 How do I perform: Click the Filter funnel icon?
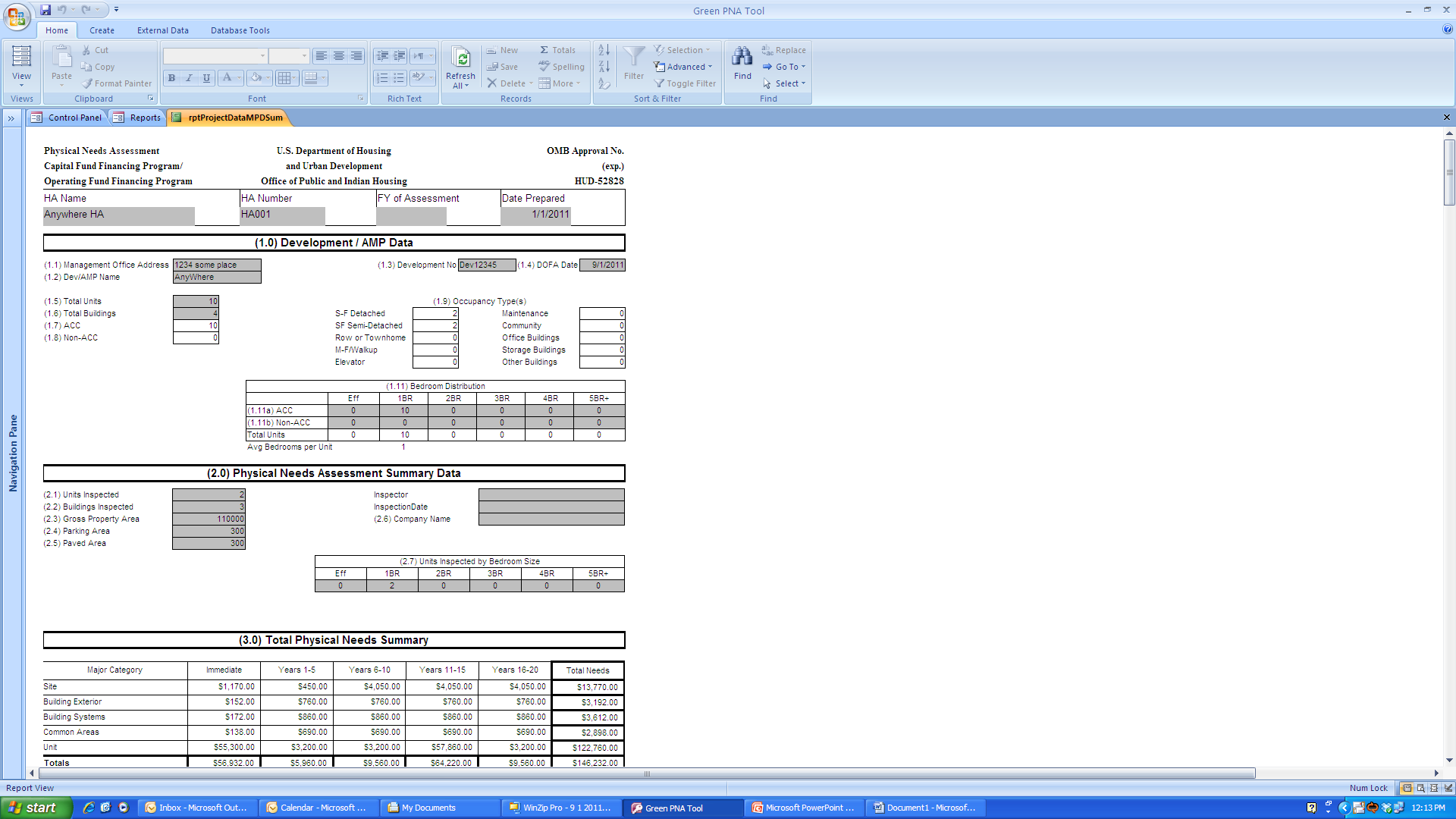pyautogui.click(x=634, y=57)
